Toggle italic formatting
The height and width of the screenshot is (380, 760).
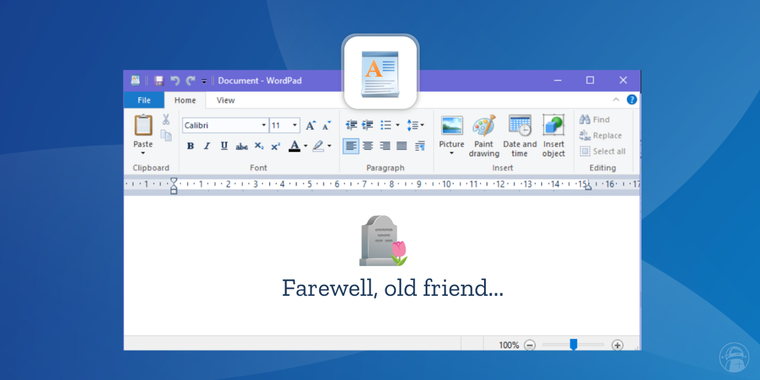coord(207,146)
